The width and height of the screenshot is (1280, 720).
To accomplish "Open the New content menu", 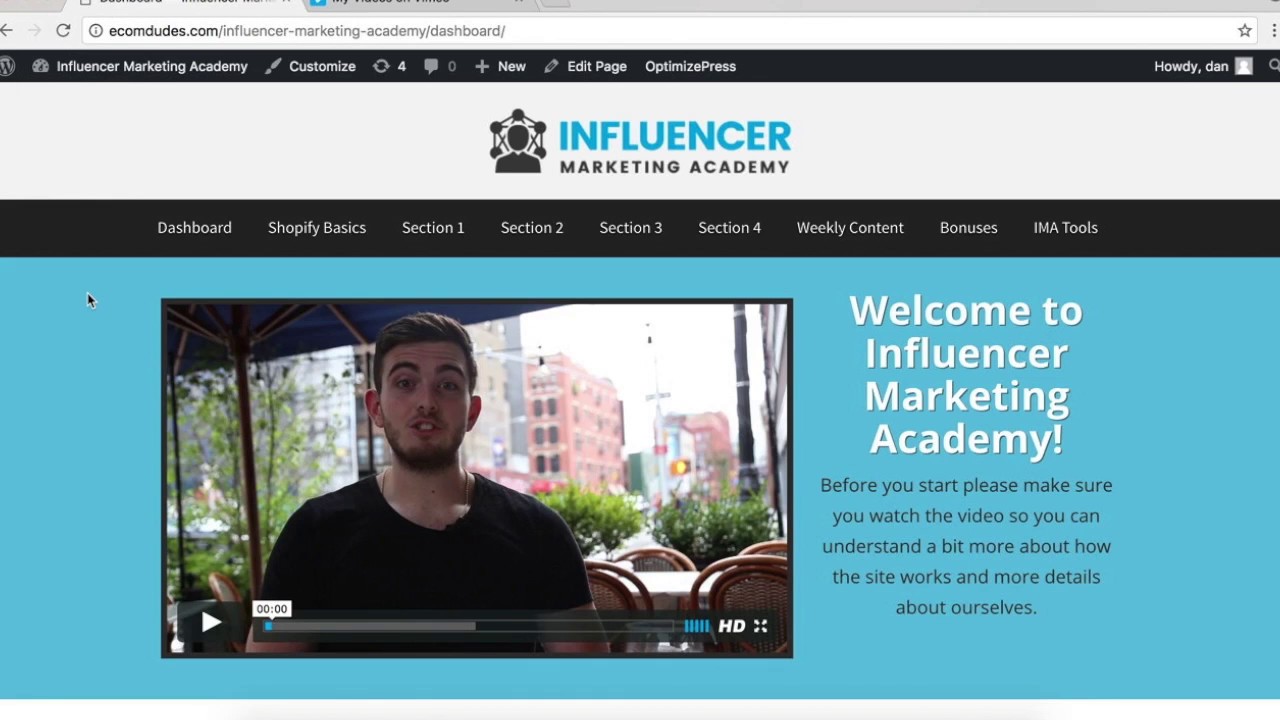I will pyautogui.click(x=500, y=66).
